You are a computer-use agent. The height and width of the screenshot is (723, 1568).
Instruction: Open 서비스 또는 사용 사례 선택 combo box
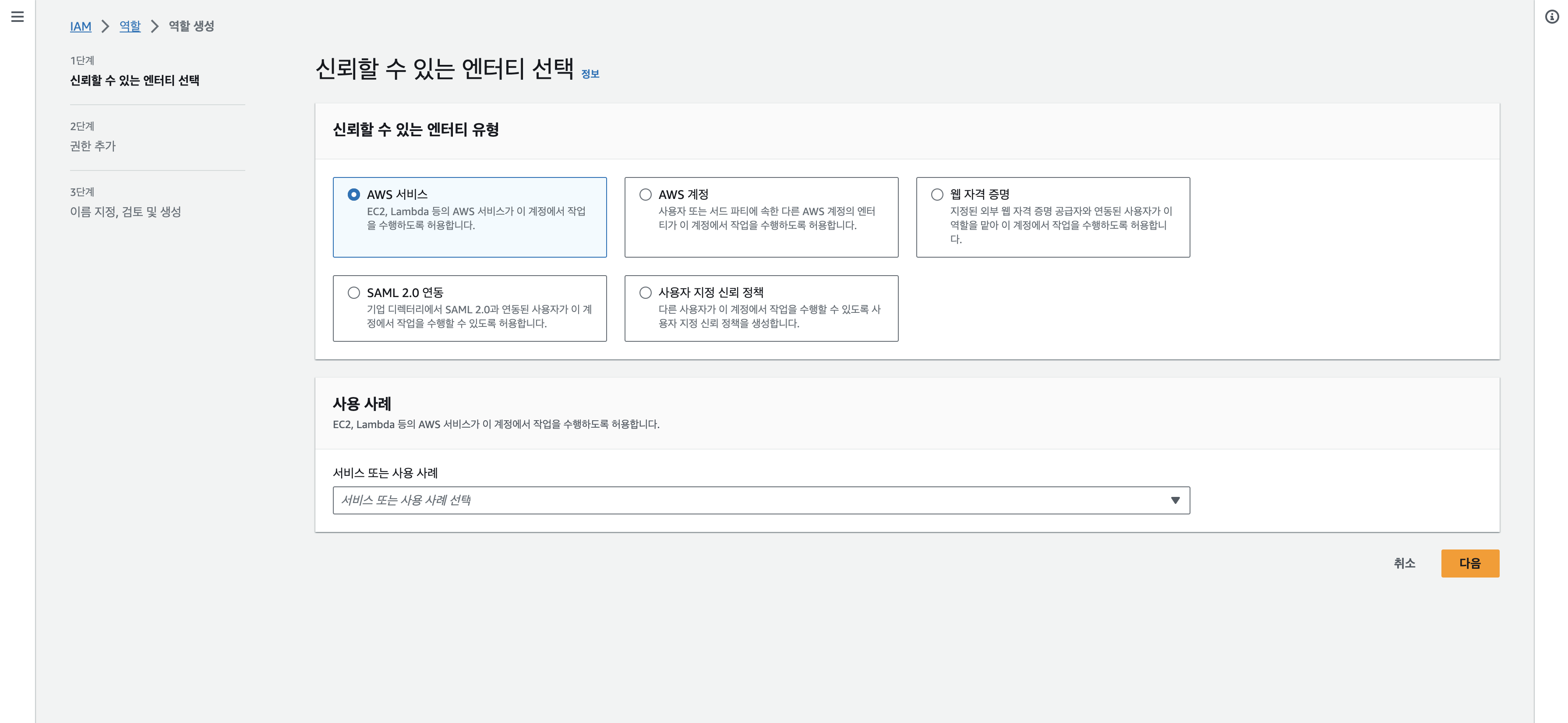tap(755, 500)
